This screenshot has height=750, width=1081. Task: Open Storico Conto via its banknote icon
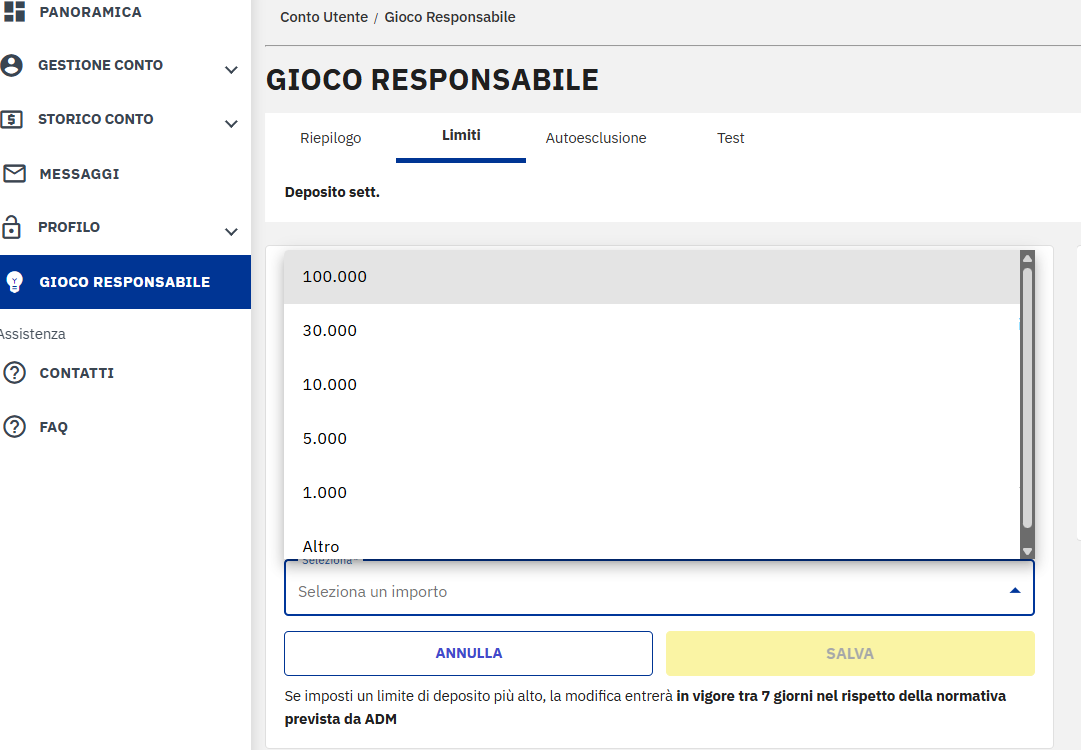[14, 119]
